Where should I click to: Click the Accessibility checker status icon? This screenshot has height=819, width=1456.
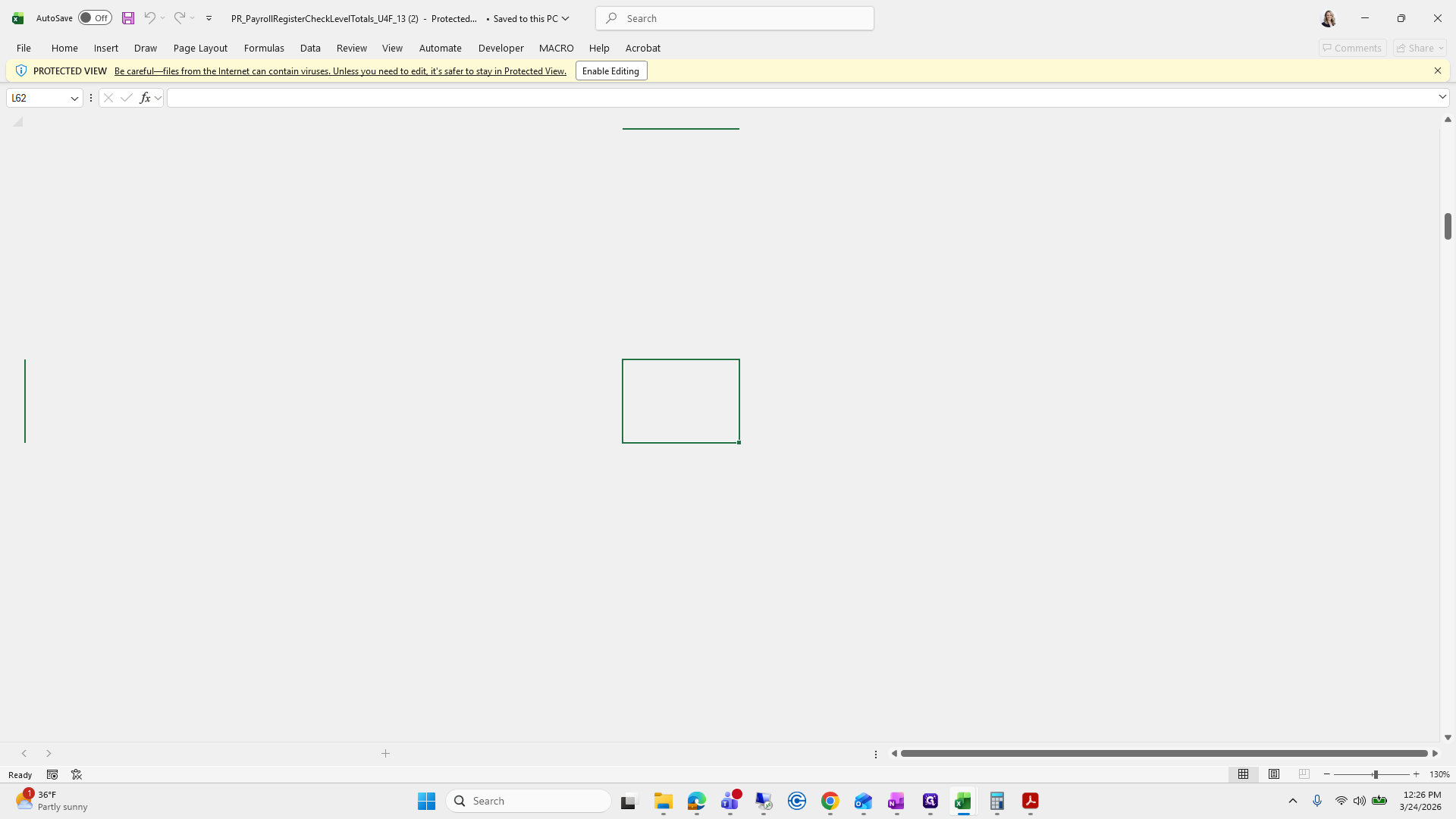click(x=77, y=774)
